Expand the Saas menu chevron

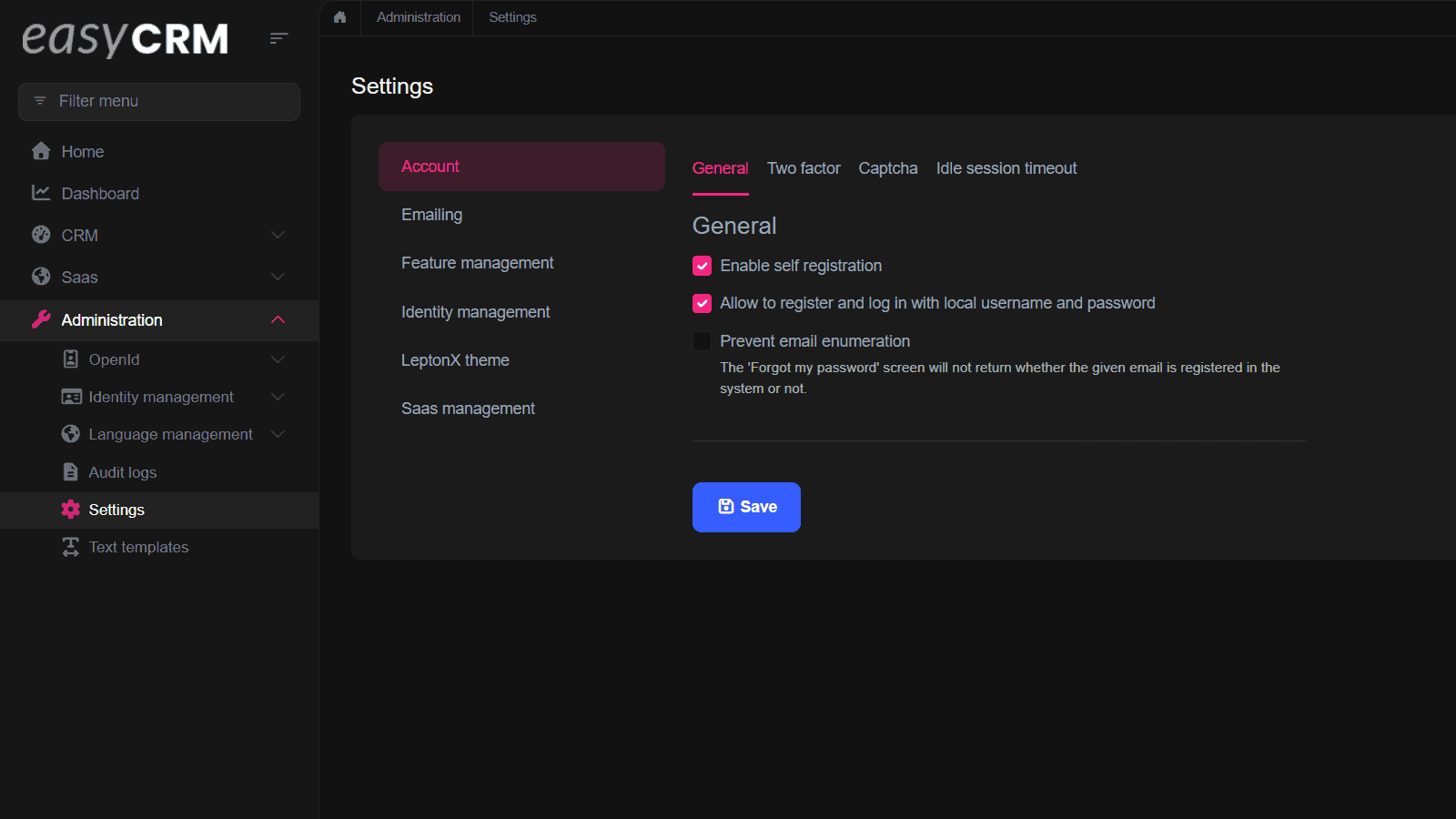(x=278, y=277)
